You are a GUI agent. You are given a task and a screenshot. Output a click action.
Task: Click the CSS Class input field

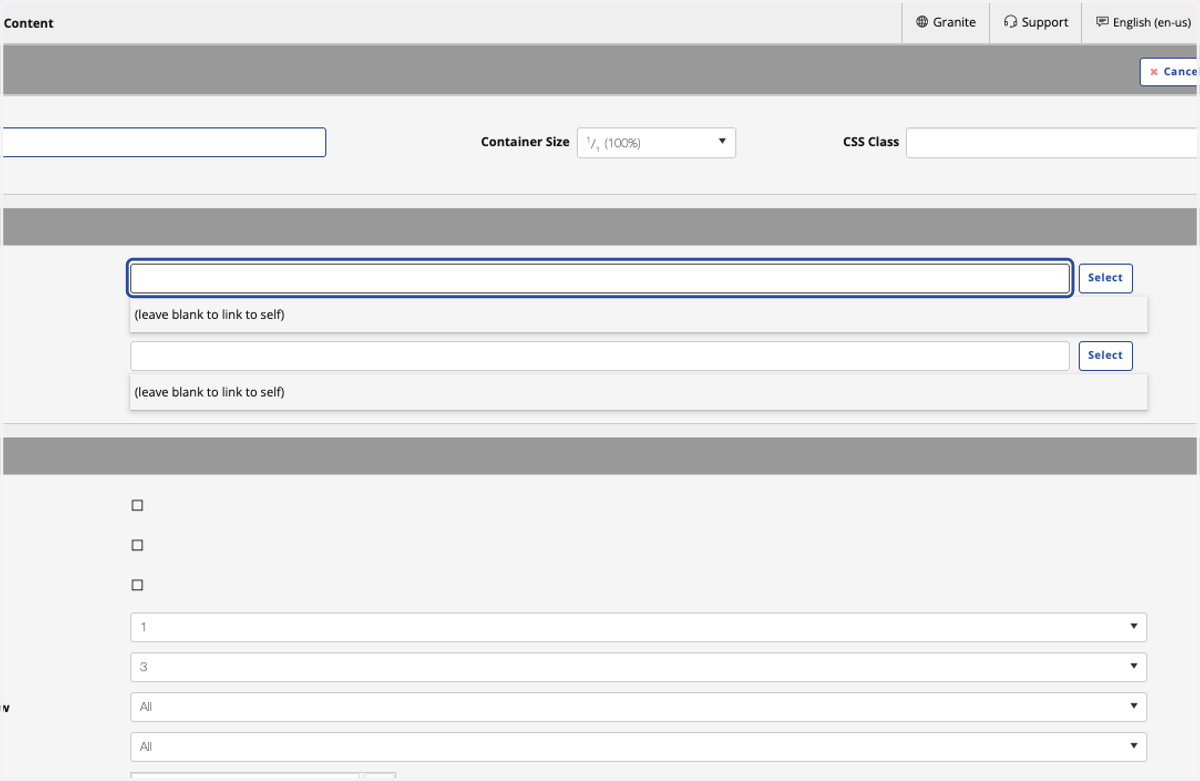point(1052,143)
